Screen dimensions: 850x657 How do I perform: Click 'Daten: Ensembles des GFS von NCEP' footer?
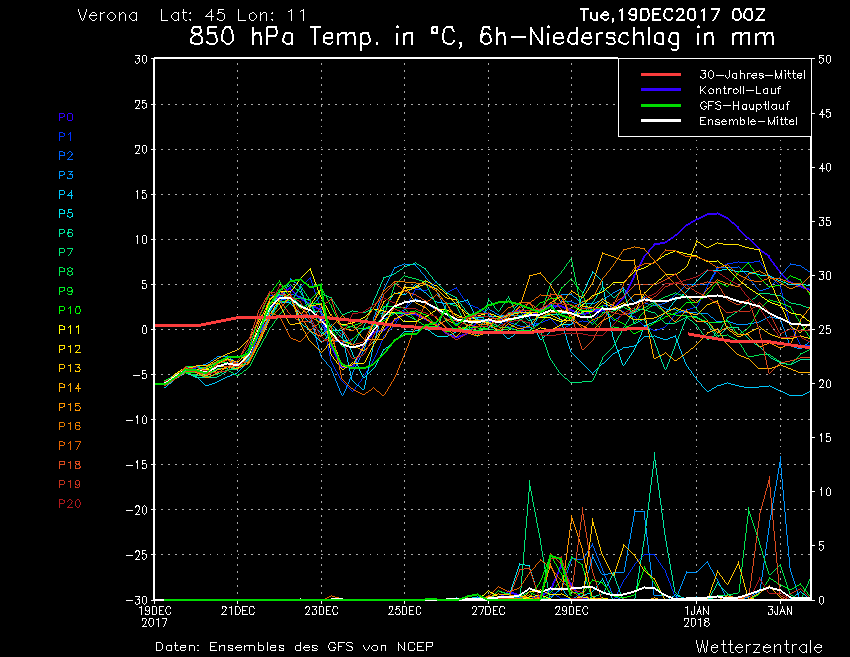coord(294,647)
